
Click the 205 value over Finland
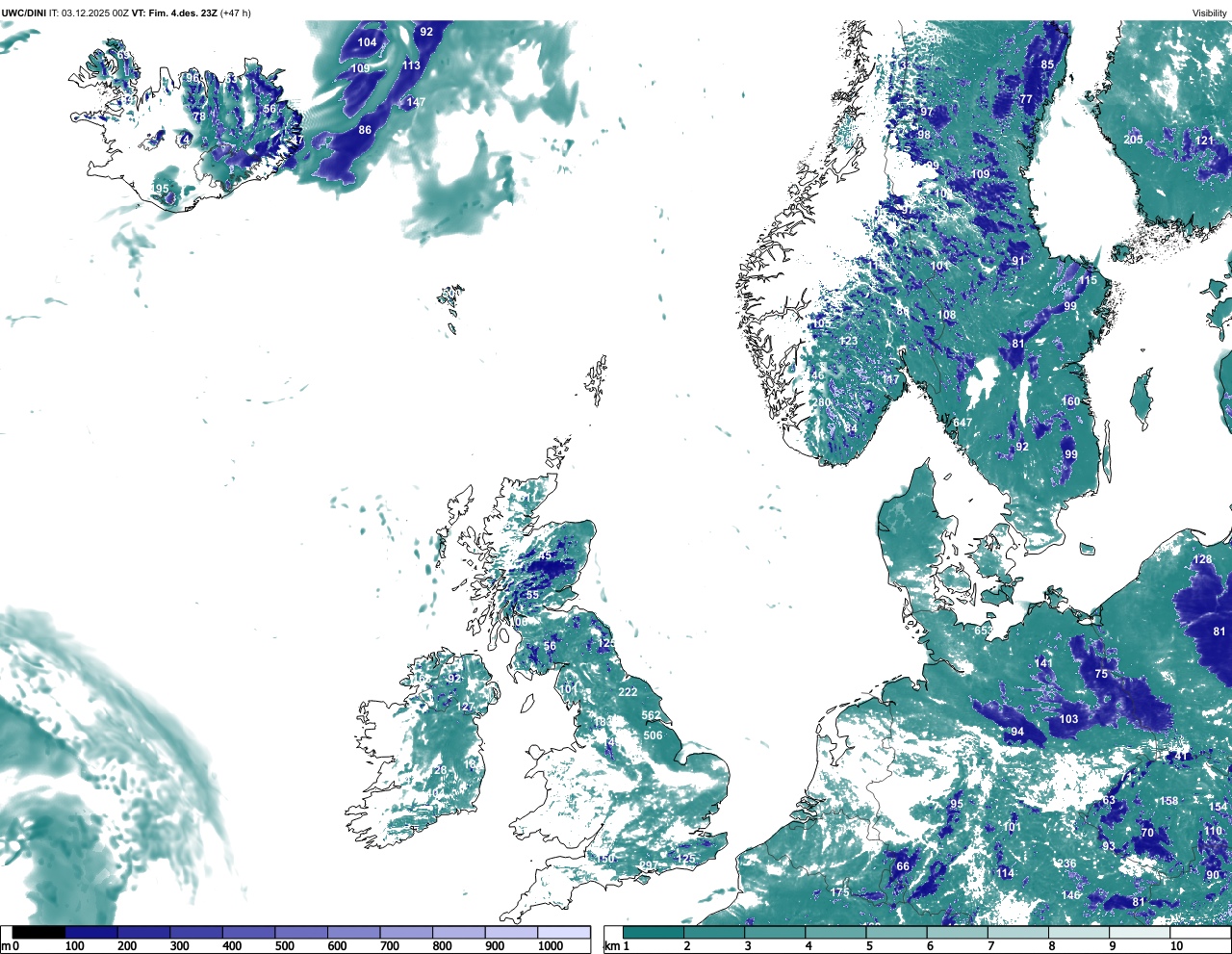1134,140
